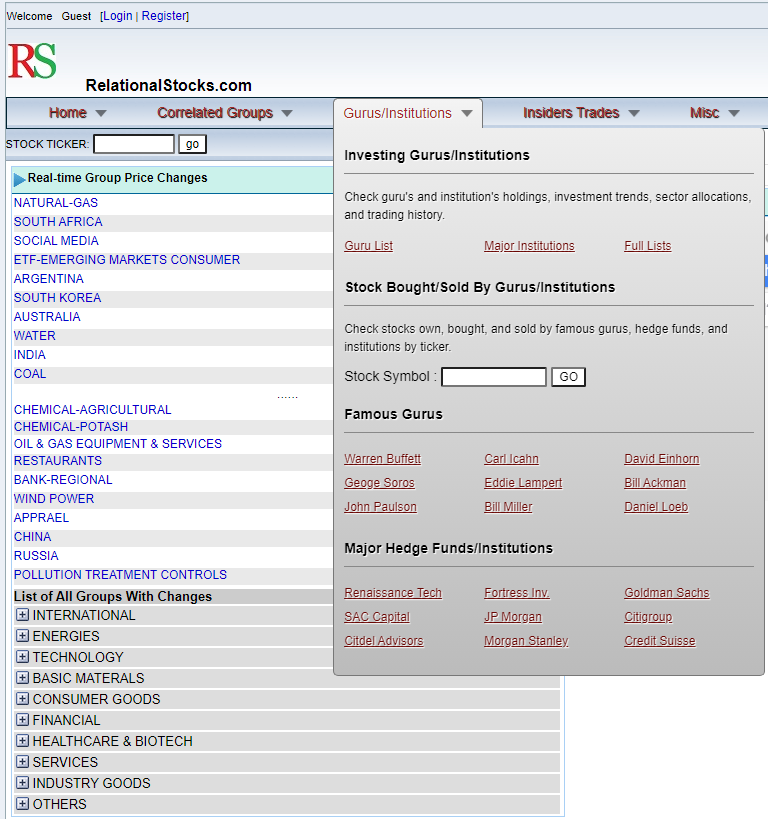Open Eddie Lampert guru page

point(523,483)
